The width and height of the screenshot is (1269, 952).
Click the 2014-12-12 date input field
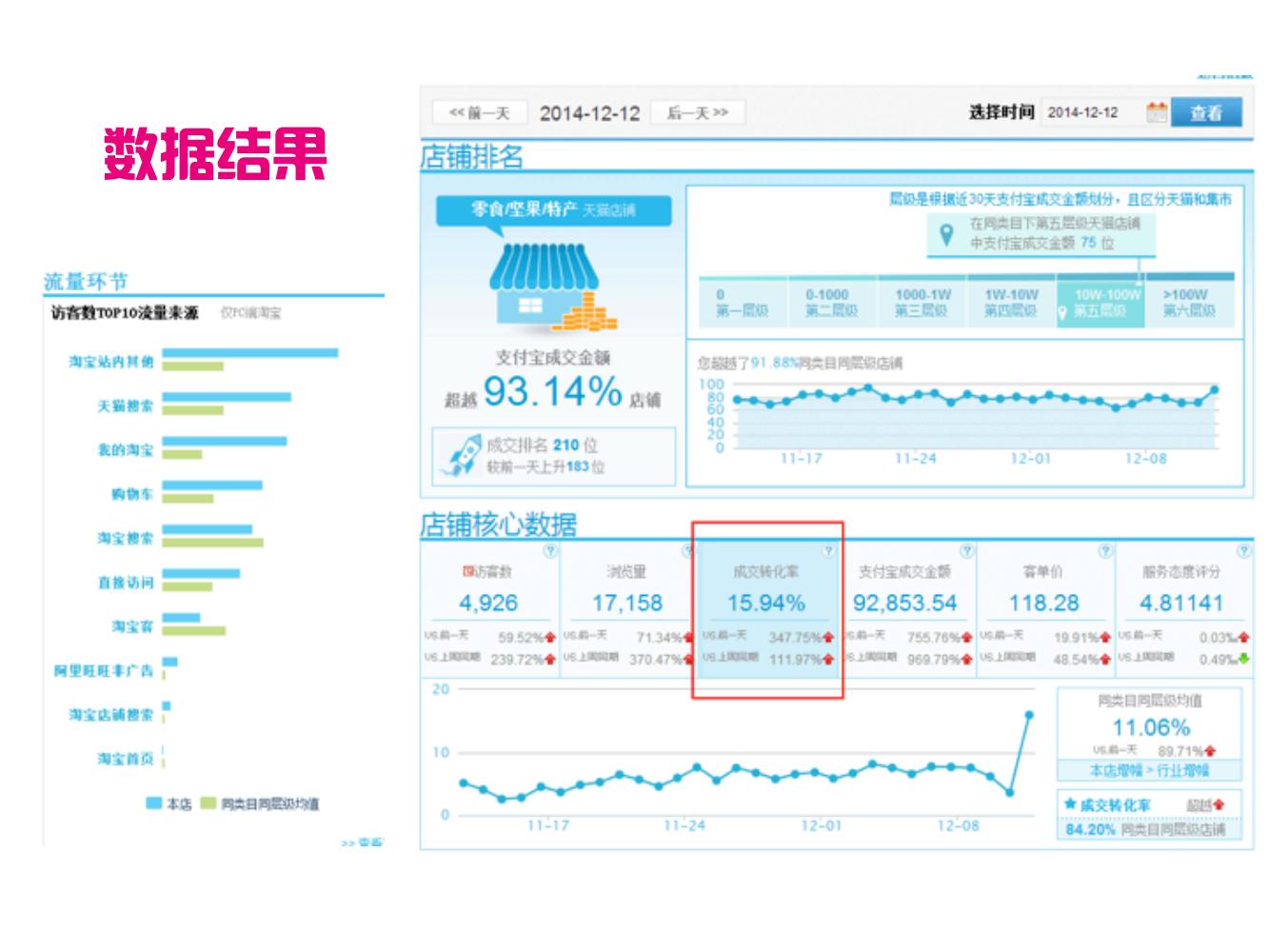pos(590,111)
